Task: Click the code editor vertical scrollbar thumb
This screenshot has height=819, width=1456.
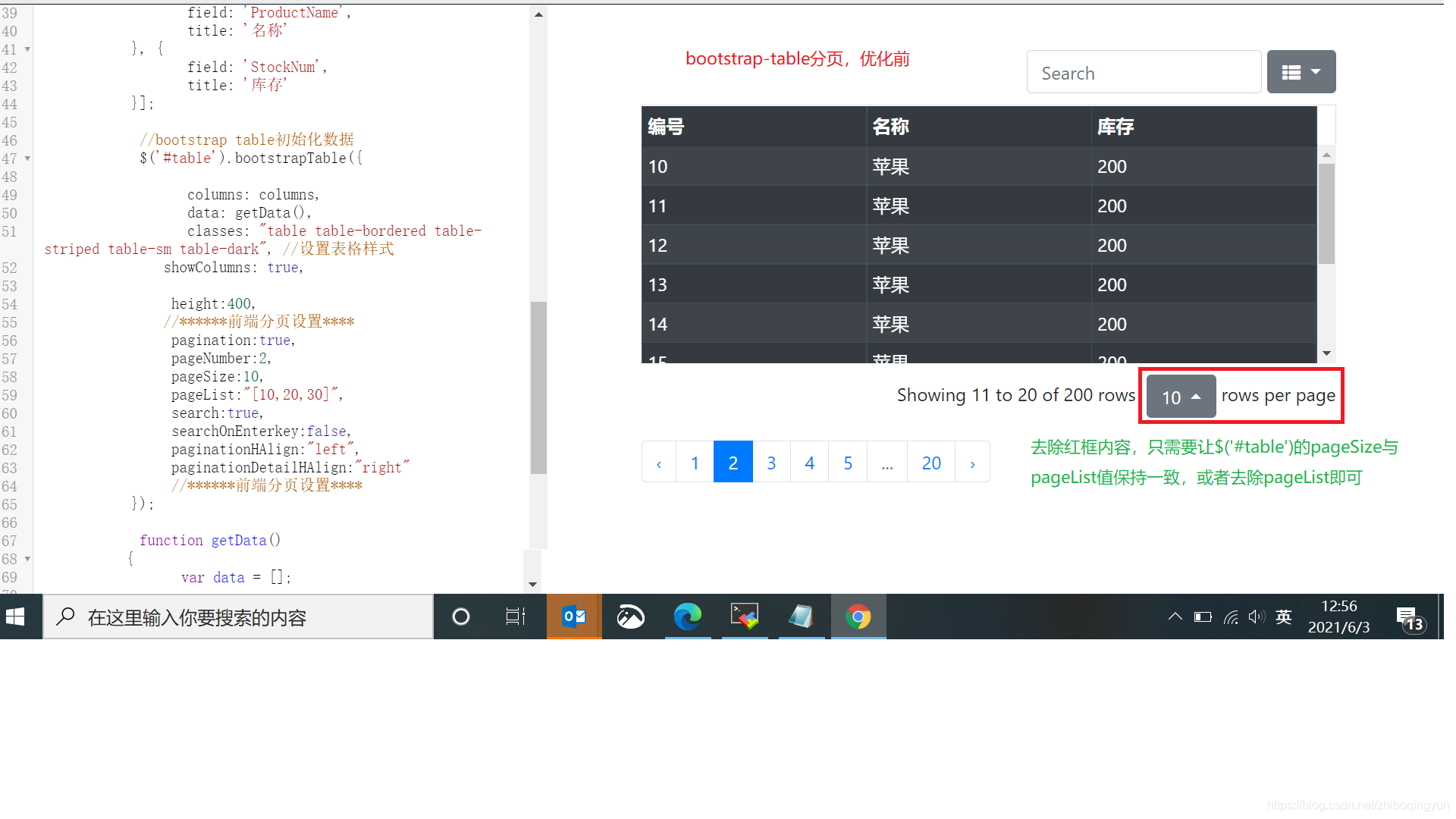Action: pyautogui.click(x=538, y=388)
